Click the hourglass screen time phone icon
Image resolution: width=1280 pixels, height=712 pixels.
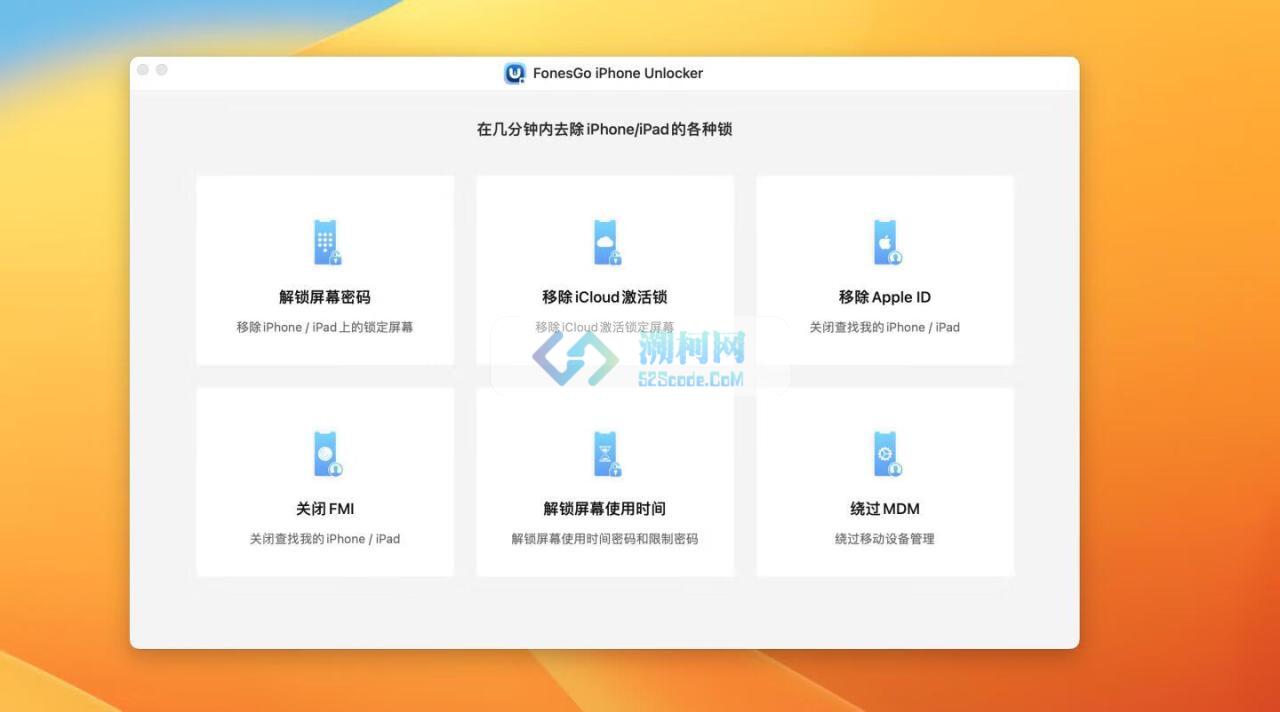pos(606,455)
